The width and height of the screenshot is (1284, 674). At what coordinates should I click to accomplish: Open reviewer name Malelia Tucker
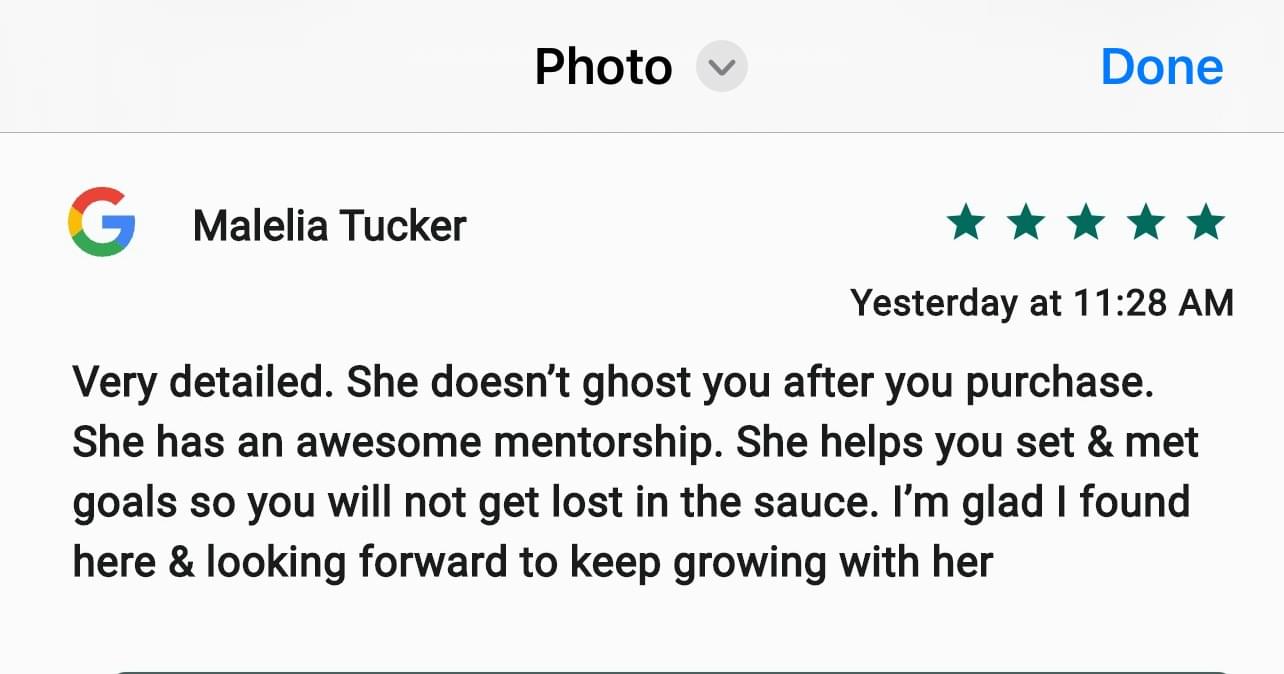pyautogui.click(x=329, y=226)
